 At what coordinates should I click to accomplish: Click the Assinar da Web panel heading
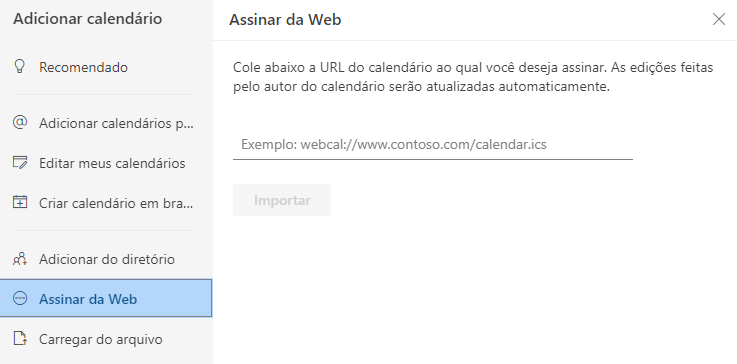tap(285, 20)
